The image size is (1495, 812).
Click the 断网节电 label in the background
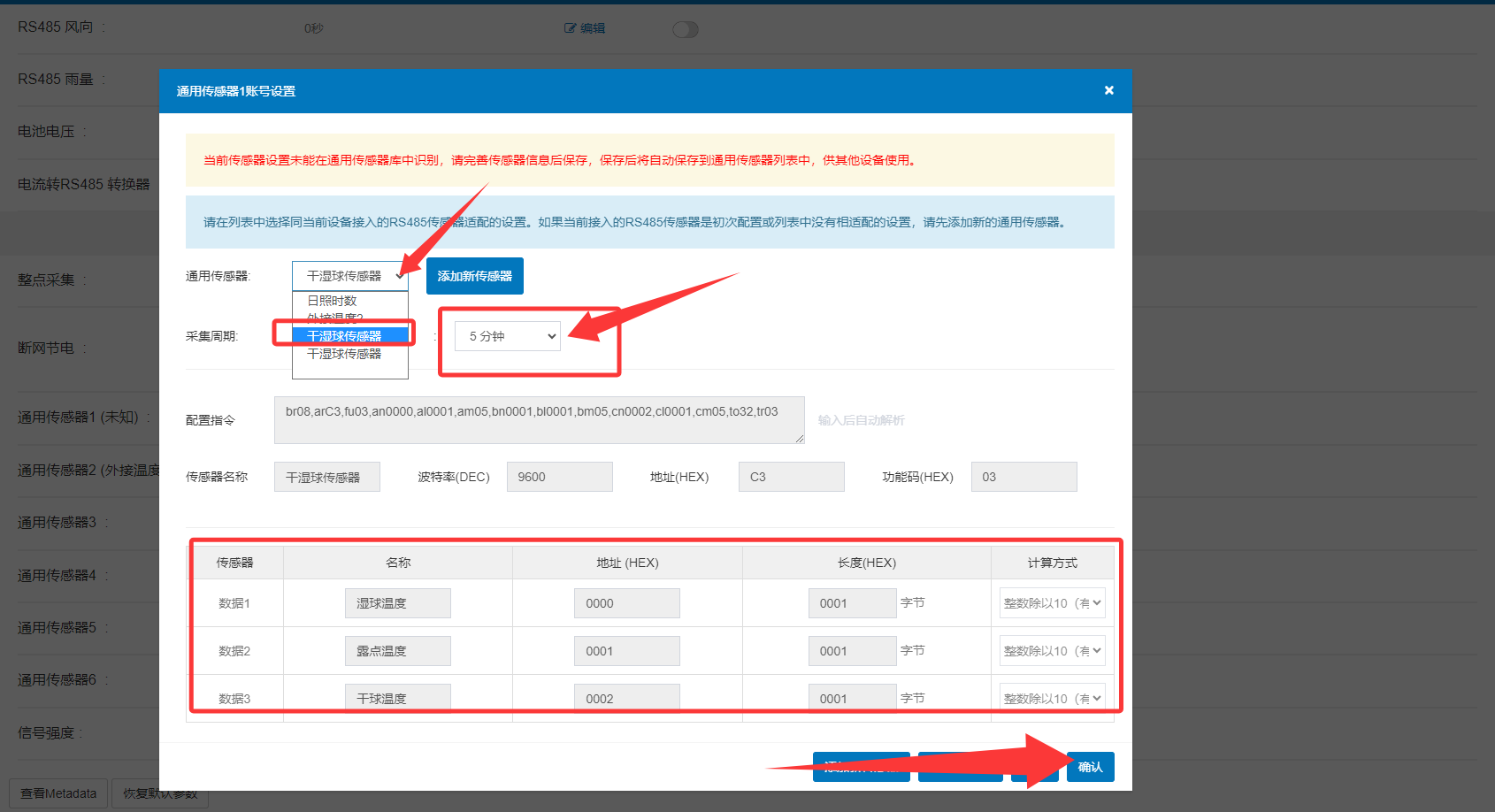[x=46, y=348]
